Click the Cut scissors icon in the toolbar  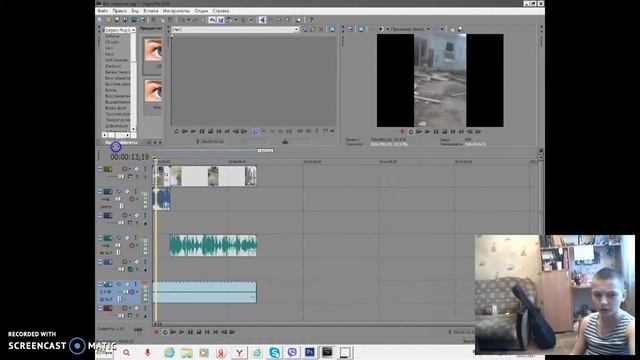tap(153, 20)
